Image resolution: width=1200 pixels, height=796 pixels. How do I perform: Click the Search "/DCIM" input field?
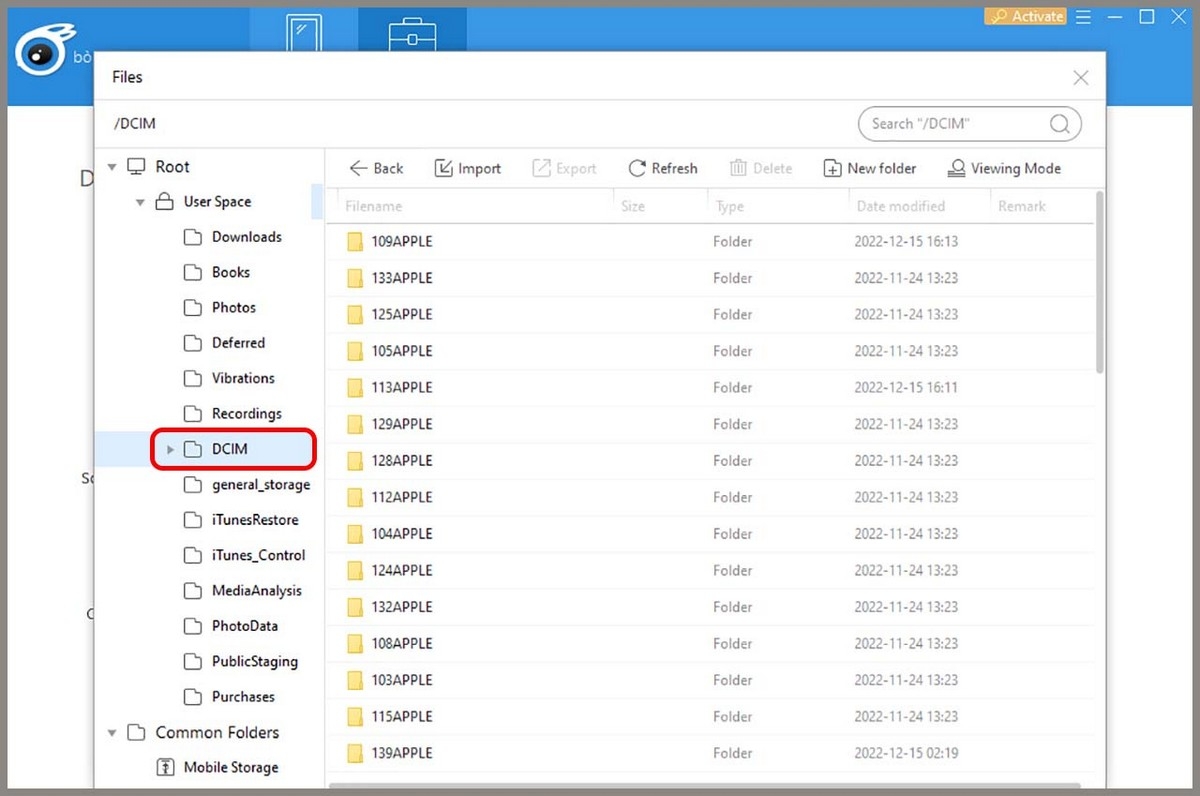[x=950, y=124]
